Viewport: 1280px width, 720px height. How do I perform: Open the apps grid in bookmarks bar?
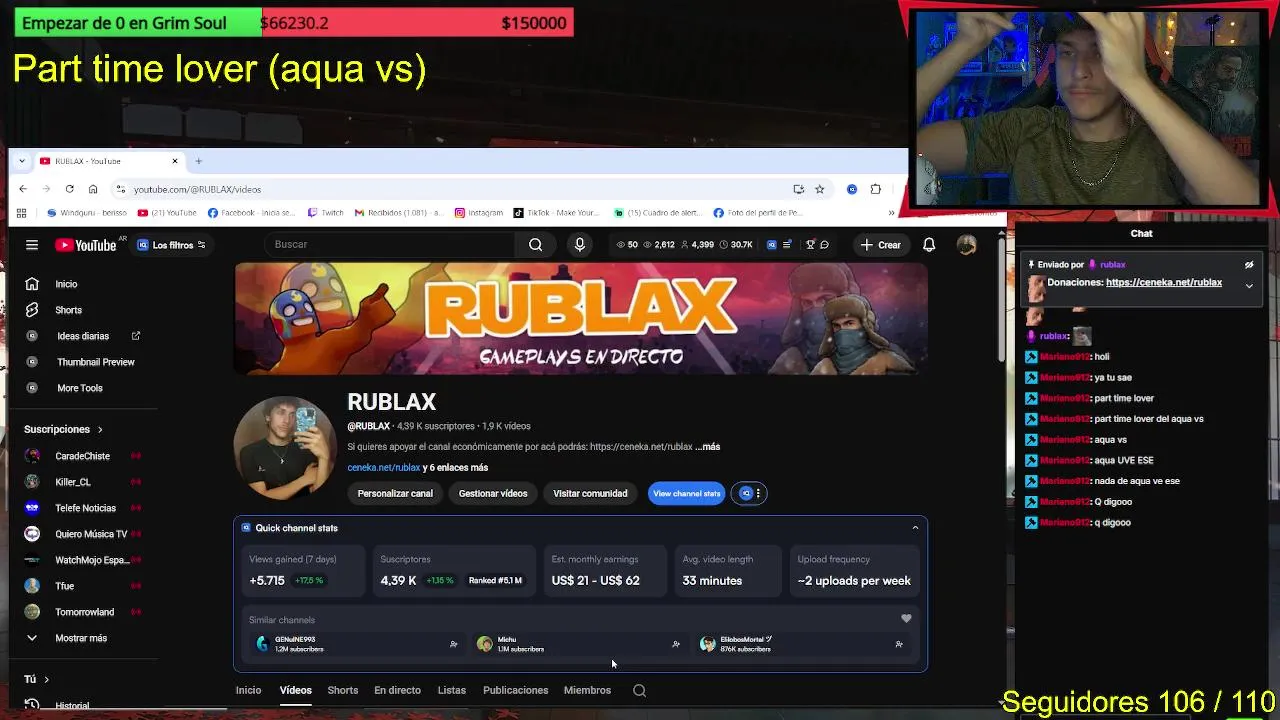point(21,213)
